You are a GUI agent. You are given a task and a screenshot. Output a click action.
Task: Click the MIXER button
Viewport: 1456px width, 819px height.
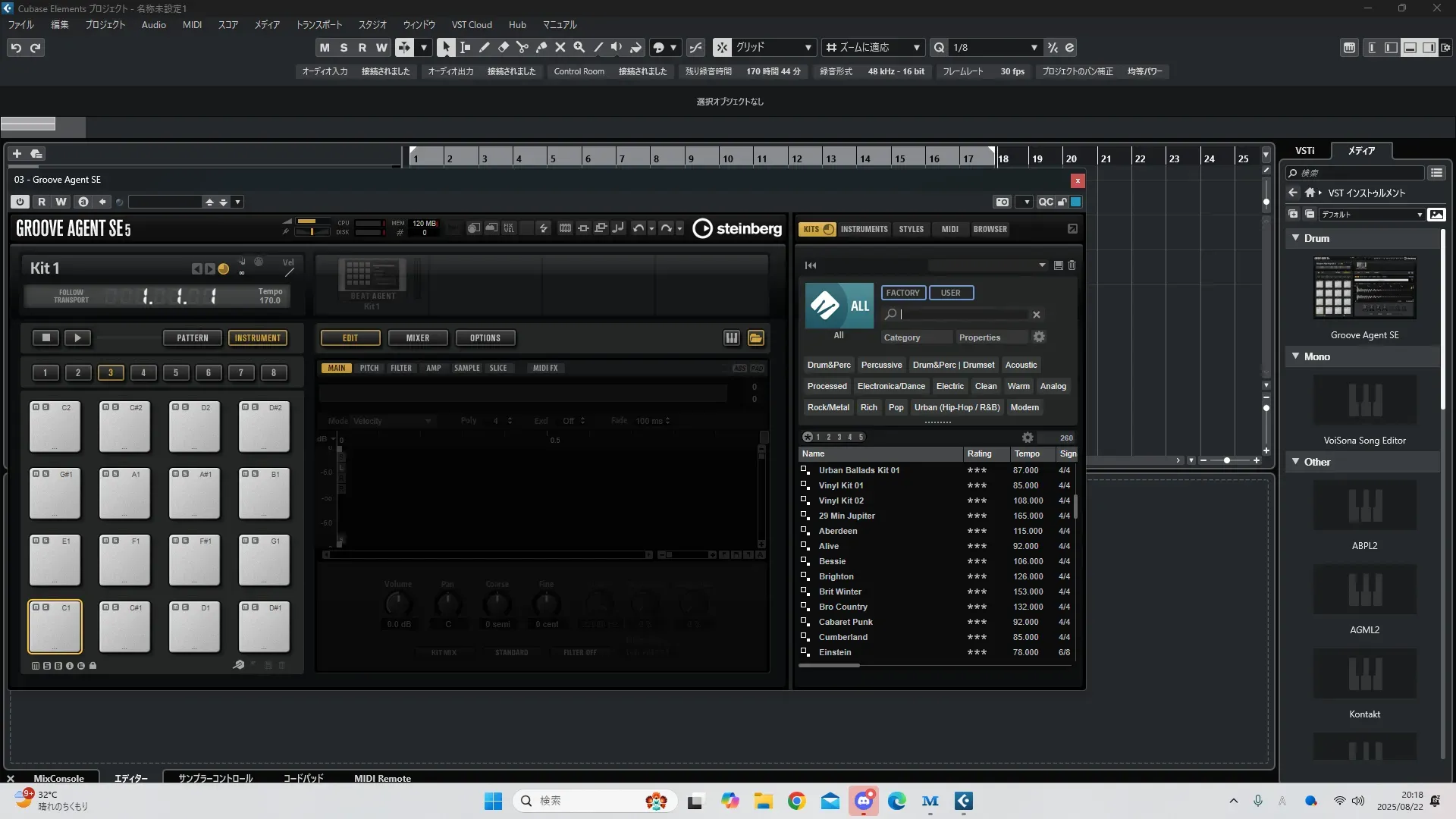(417, 338)
